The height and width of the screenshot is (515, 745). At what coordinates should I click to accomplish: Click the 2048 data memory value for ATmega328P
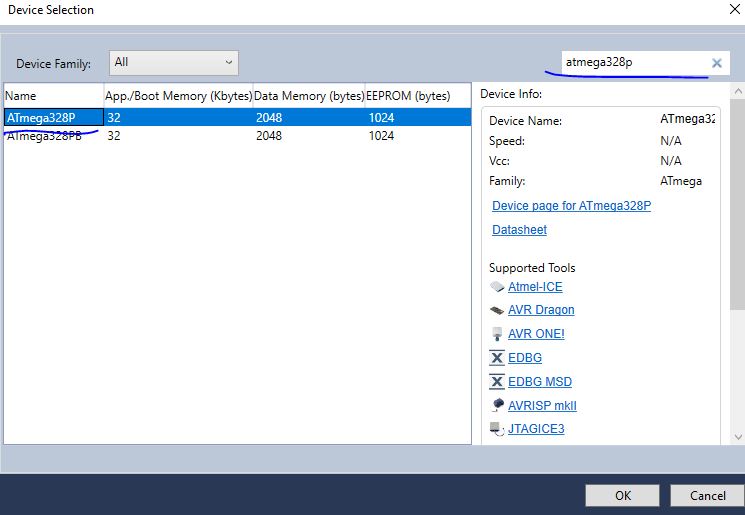(269, 117)
